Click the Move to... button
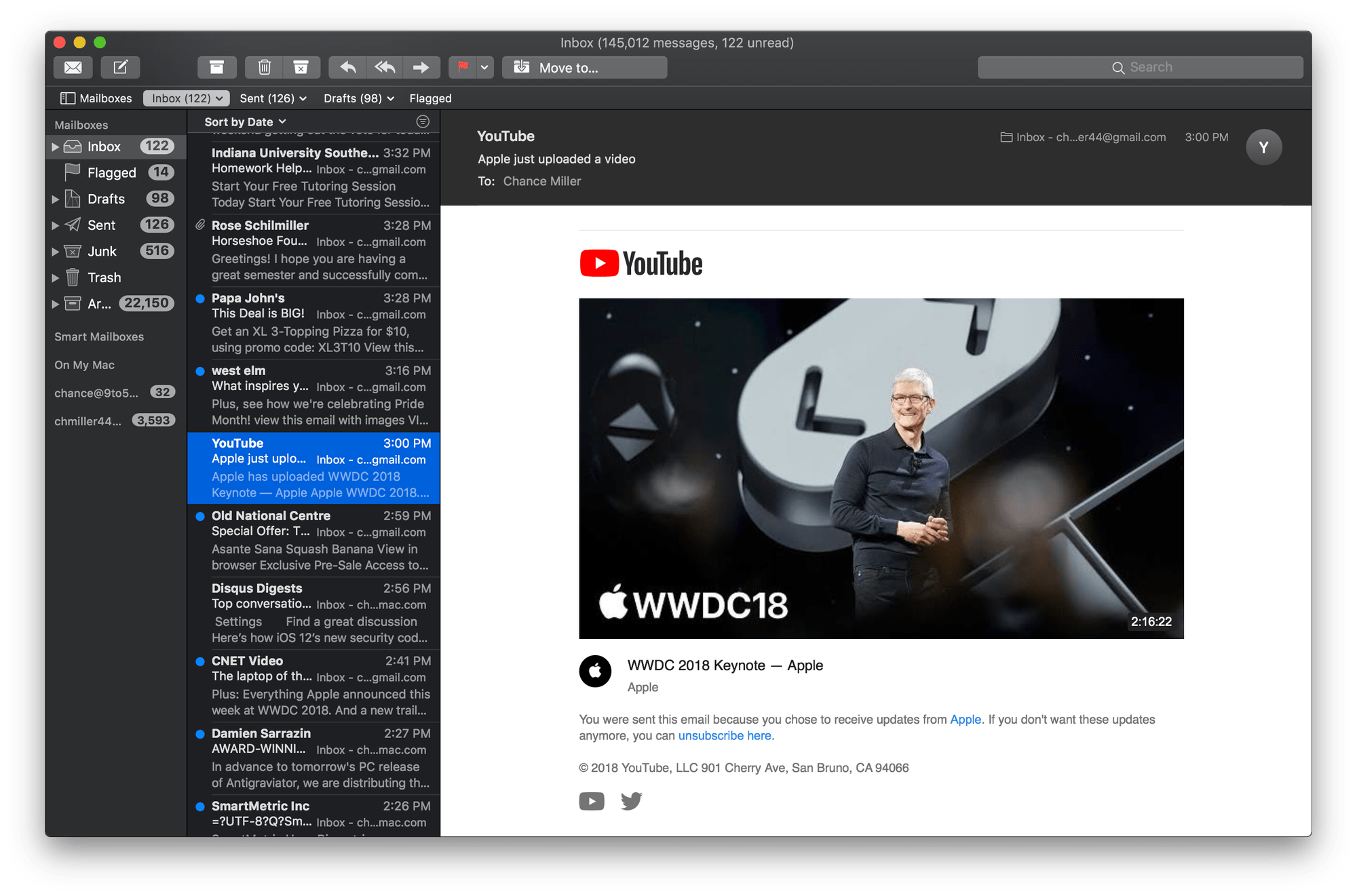This screenshot has width=1357, height=896. (x=584, y=67)
